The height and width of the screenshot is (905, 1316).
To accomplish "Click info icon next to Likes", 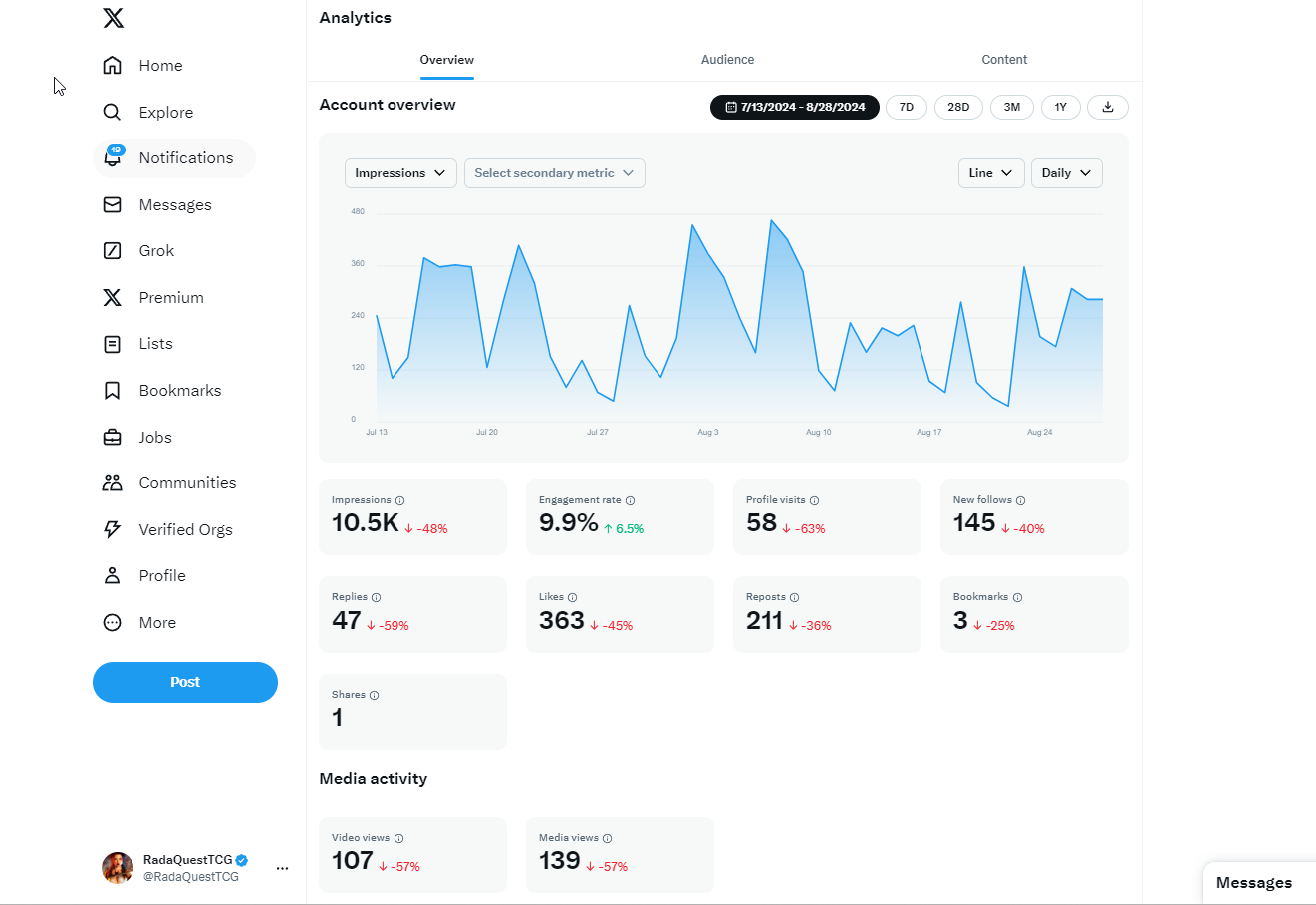I will [572, 597].
